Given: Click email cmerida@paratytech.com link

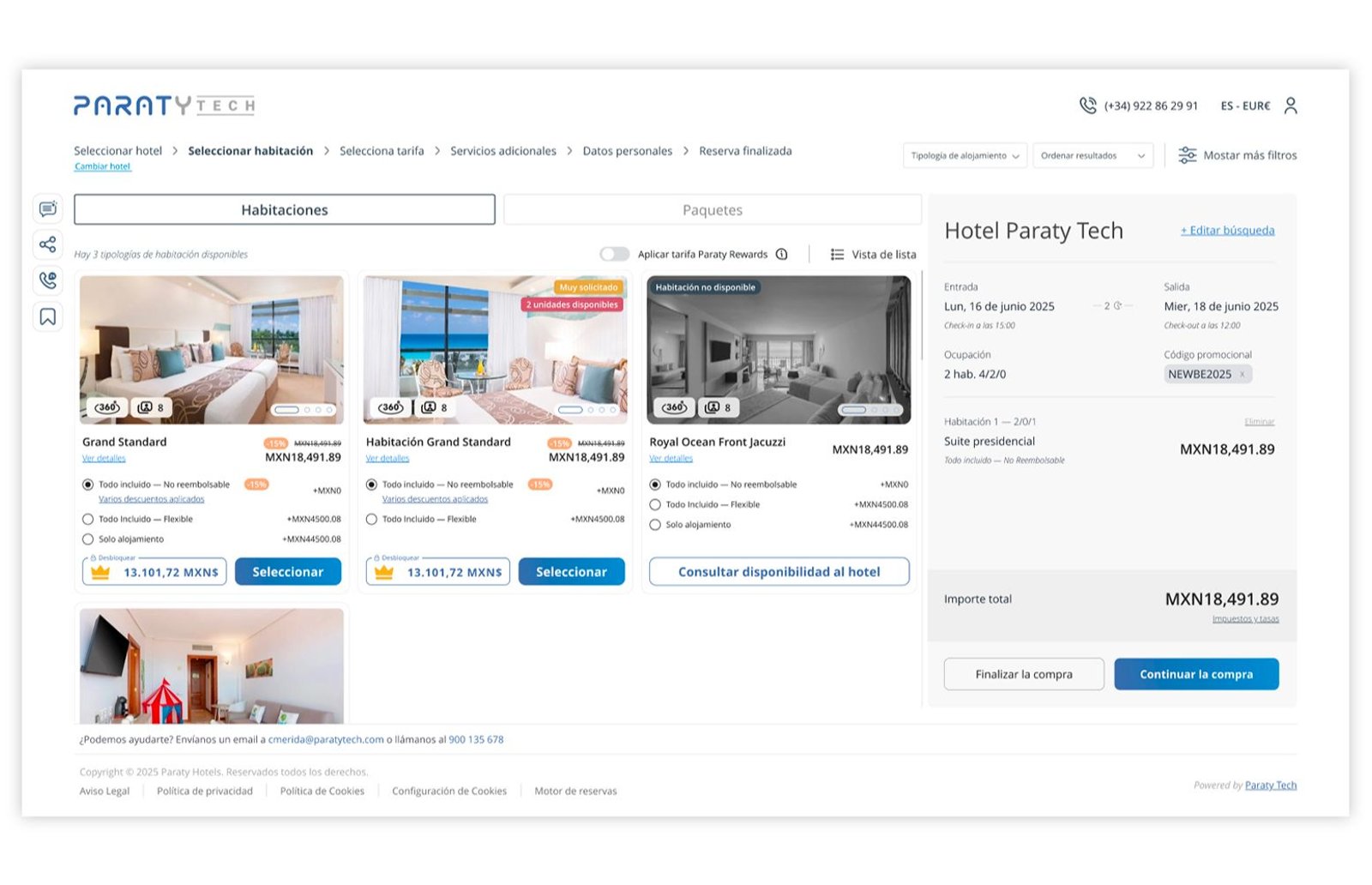Looking at the screenshot, I should click(x=326, y=739).
